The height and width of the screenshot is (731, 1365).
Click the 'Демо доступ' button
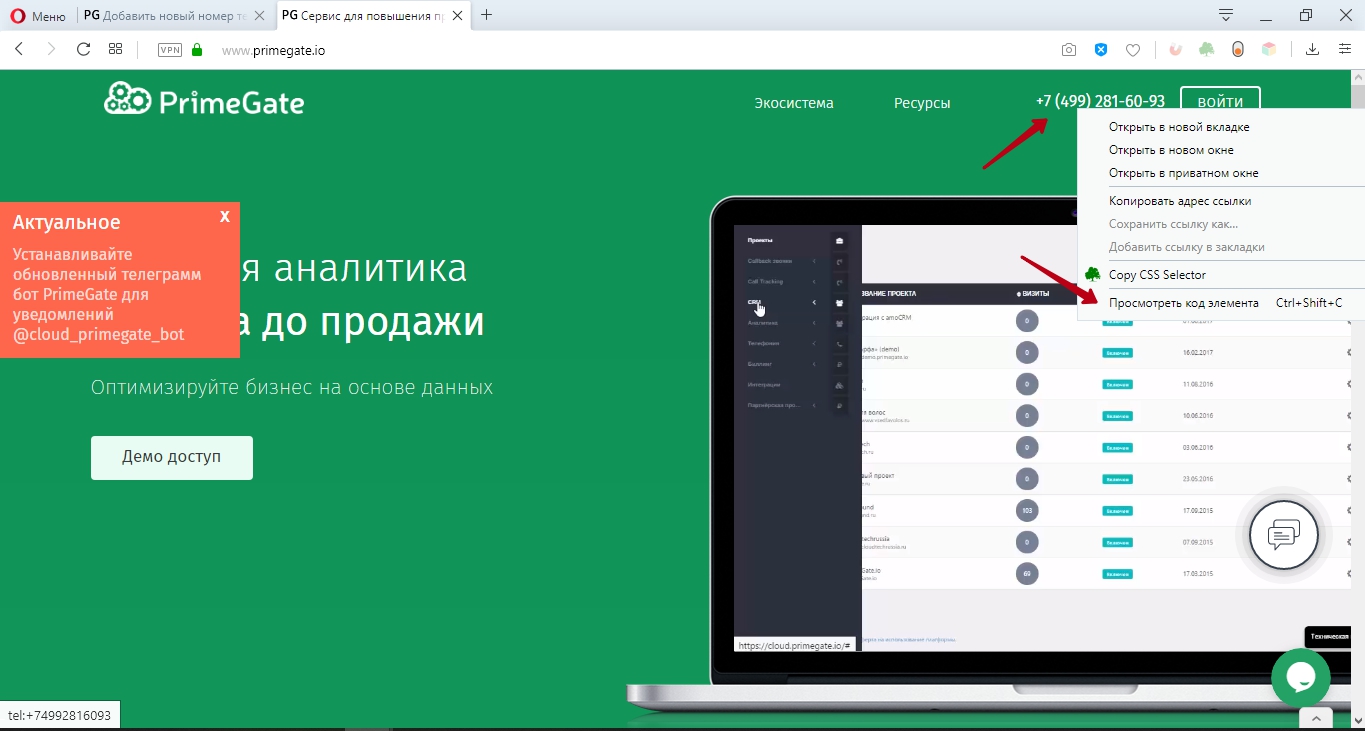pyautogui.click(x=172, y=457)
